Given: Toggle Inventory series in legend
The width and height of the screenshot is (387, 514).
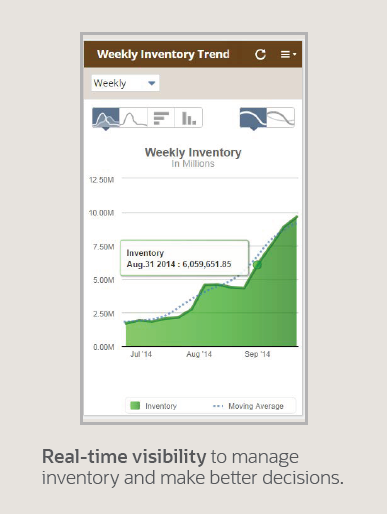Looking at the screenshot, I should click(154, 406).
